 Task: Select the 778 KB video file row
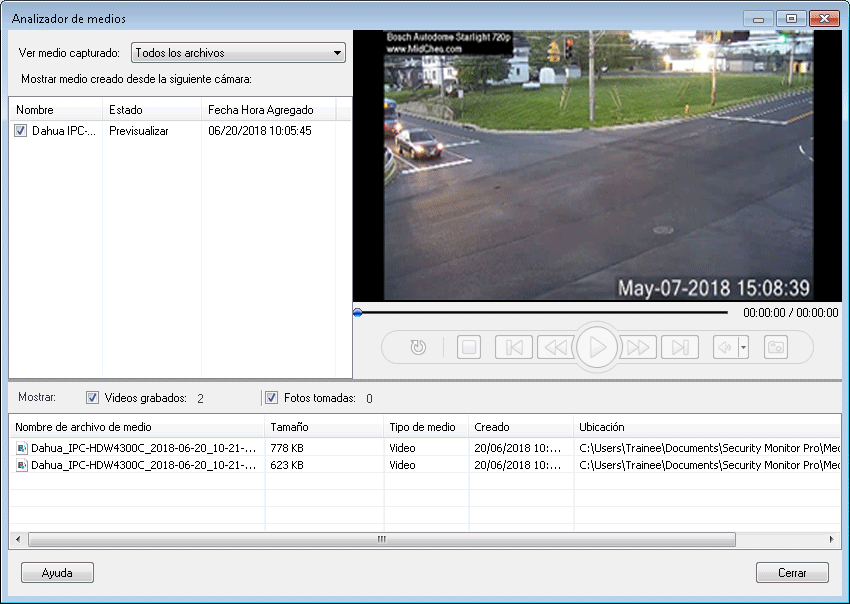[140, 449]
